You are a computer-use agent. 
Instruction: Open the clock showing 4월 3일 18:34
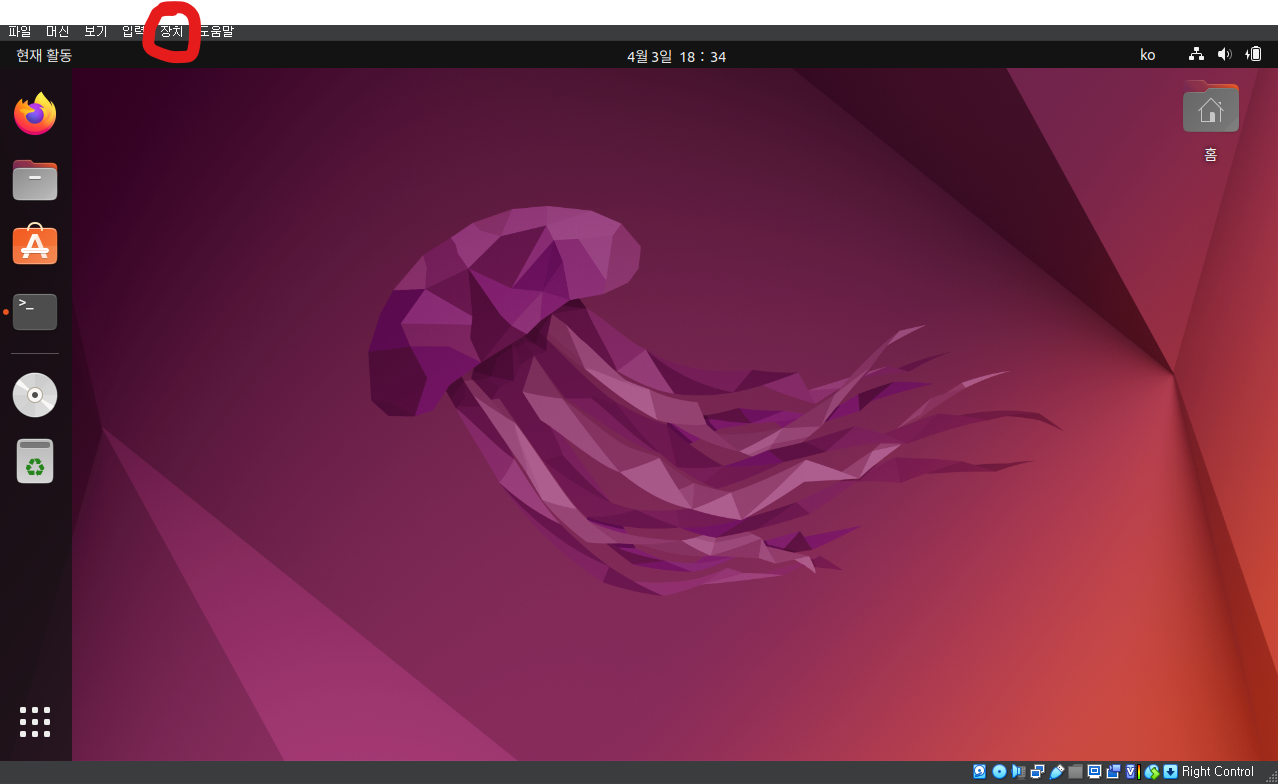[x=676, y=56]
